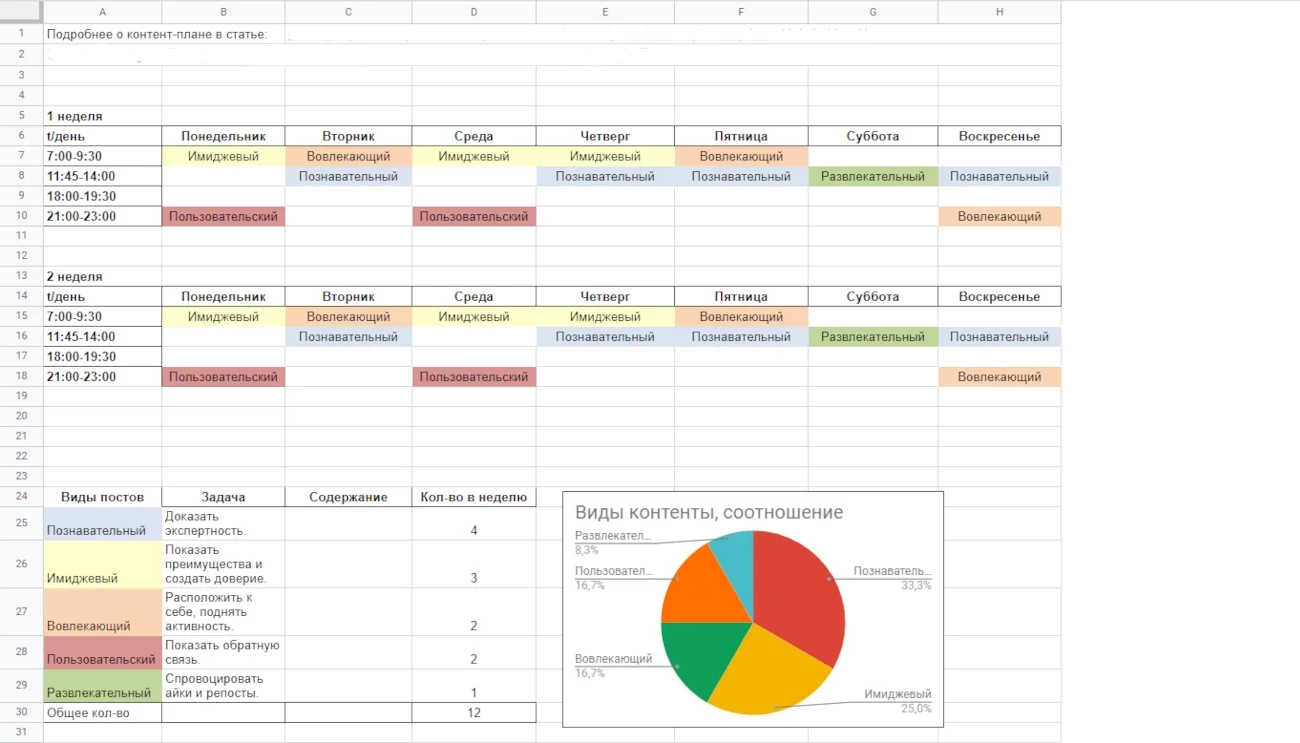The image size is (1300, 743).
Task: Select cell B7 'Имиджевый' under Понедельник
Action: tap(223, 156)
